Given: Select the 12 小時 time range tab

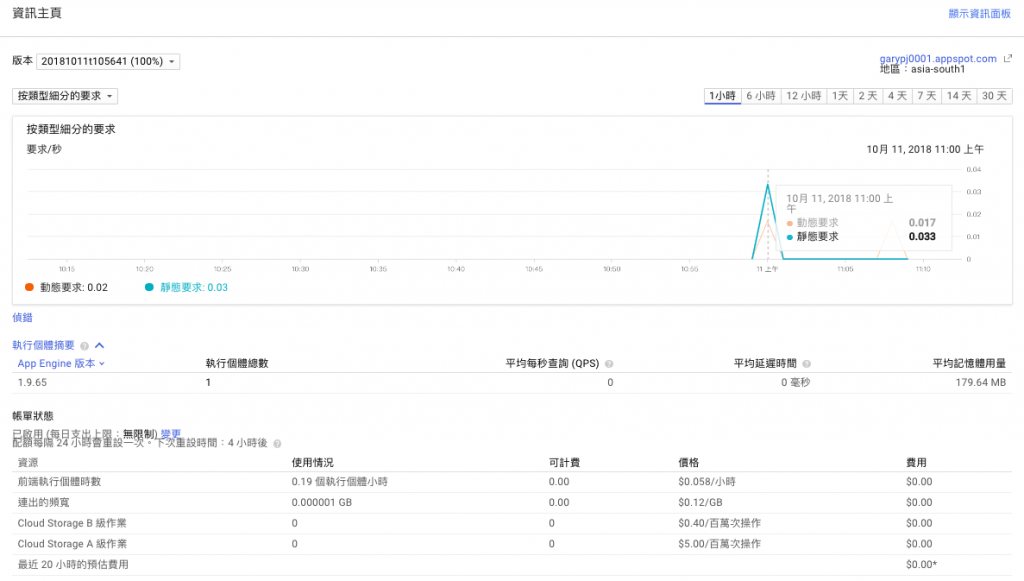Looking at the screenshot, I should tap(803, 96).
